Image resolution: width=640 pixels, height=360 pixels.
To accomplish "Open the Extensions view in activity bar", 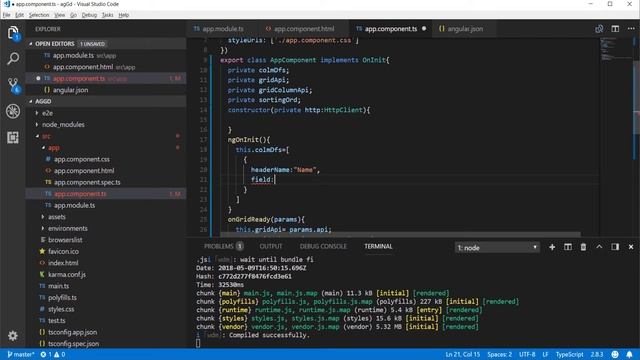I will pos(13,138).
